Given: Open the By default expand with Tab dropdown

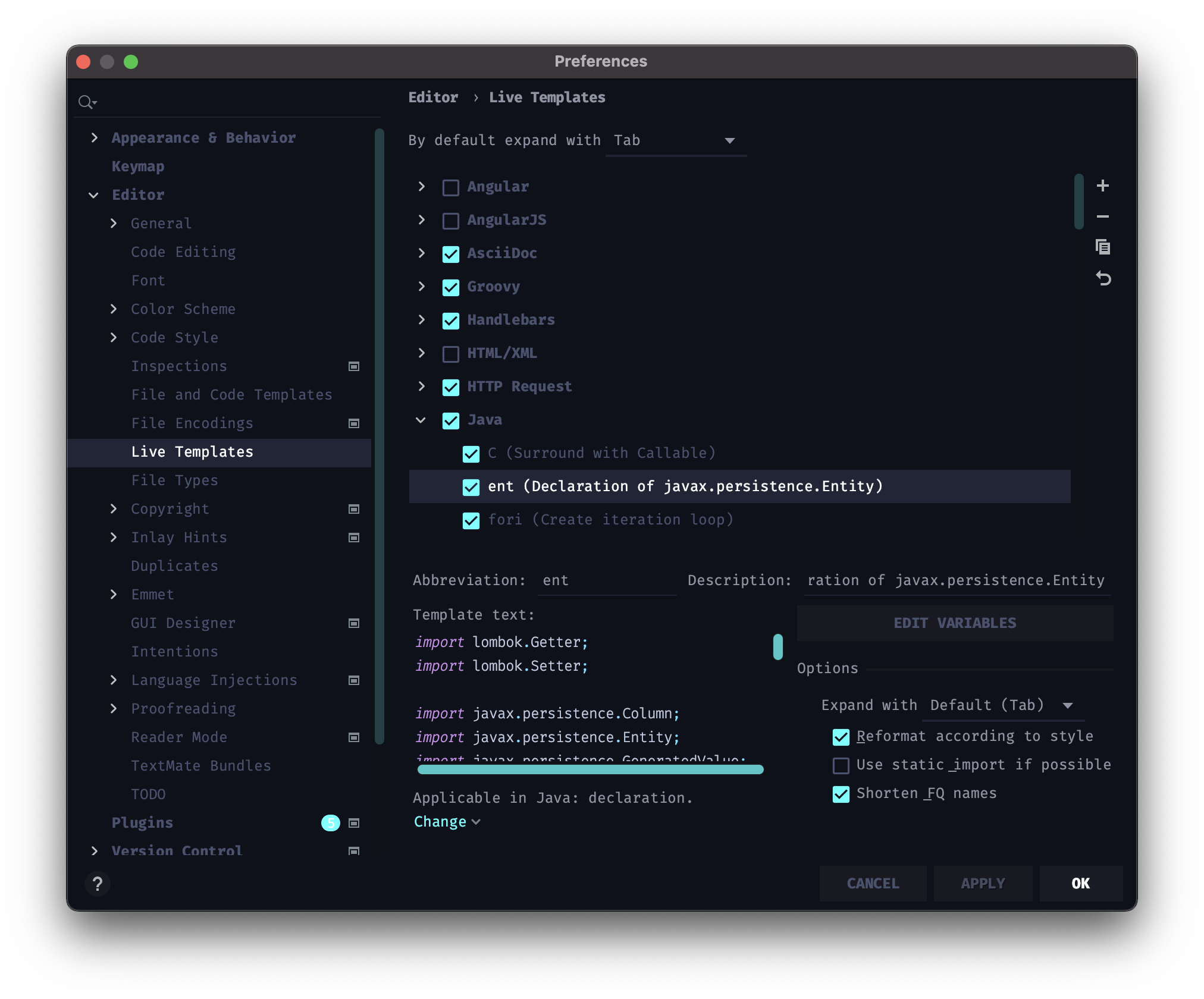Looking at the screenshot, I should pos(676,141).
